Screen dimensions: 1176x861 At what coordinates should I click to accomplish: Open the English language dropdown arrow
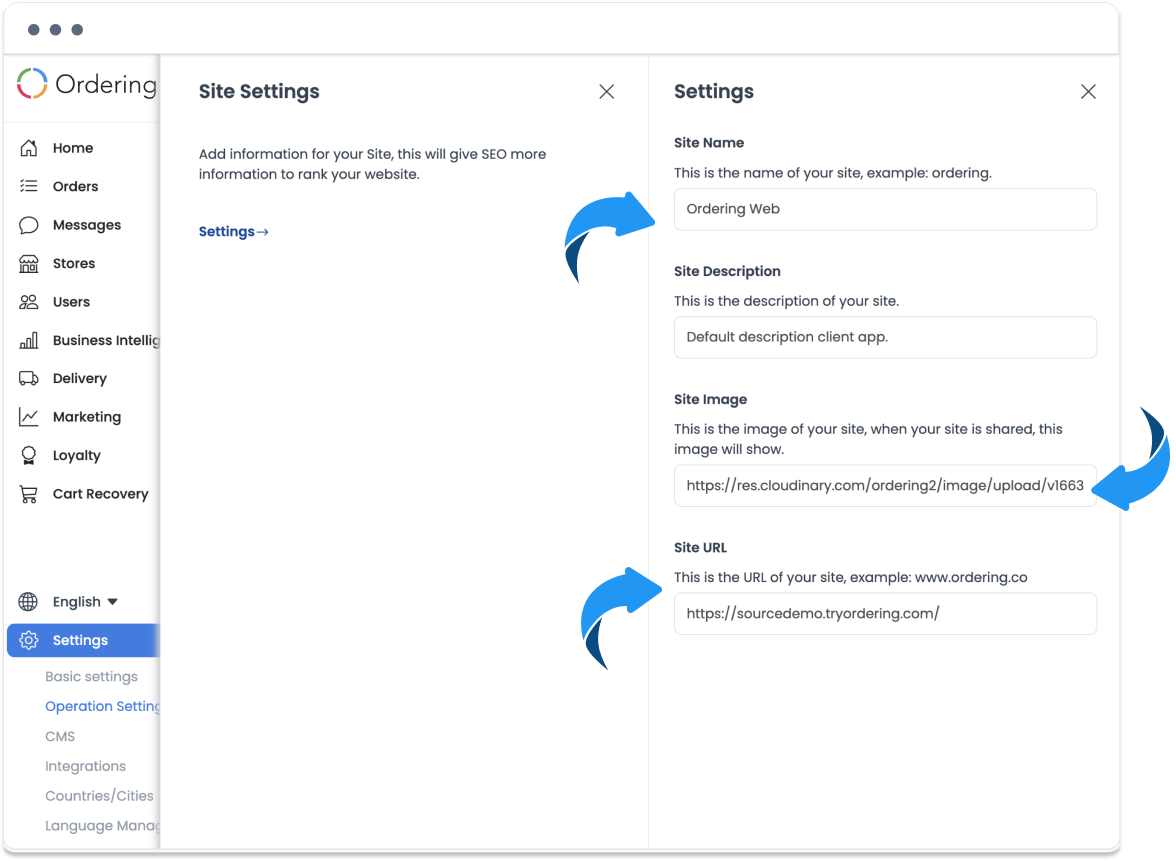click(112, 602)
